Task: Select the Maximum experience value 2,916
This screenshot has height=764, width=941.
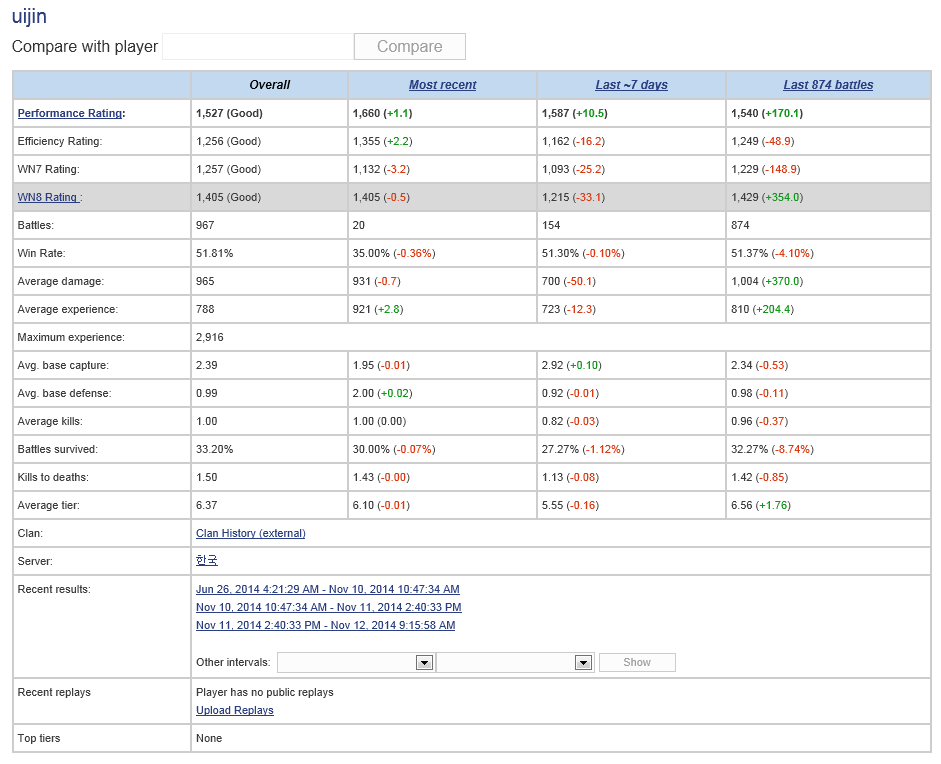Action: 209,337
